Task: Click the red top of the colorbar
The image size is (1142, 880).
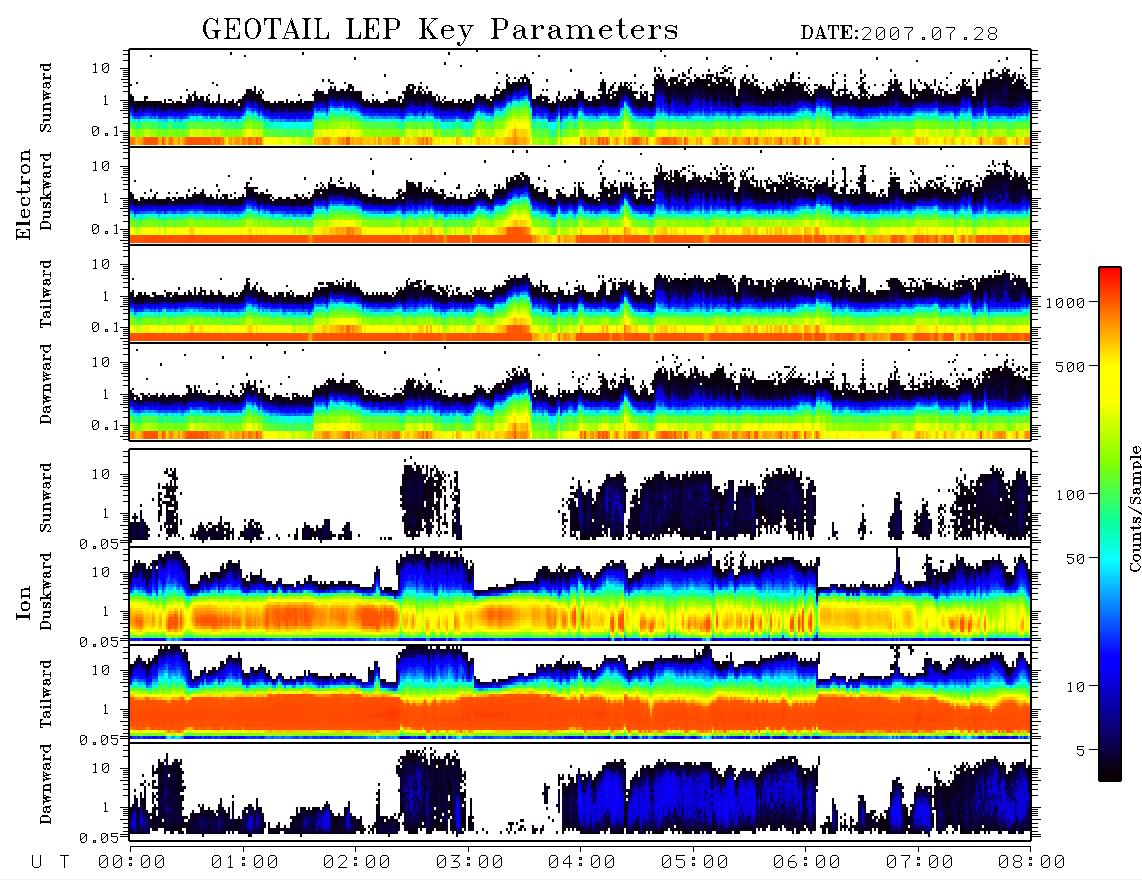Action: click(1110, 280)
